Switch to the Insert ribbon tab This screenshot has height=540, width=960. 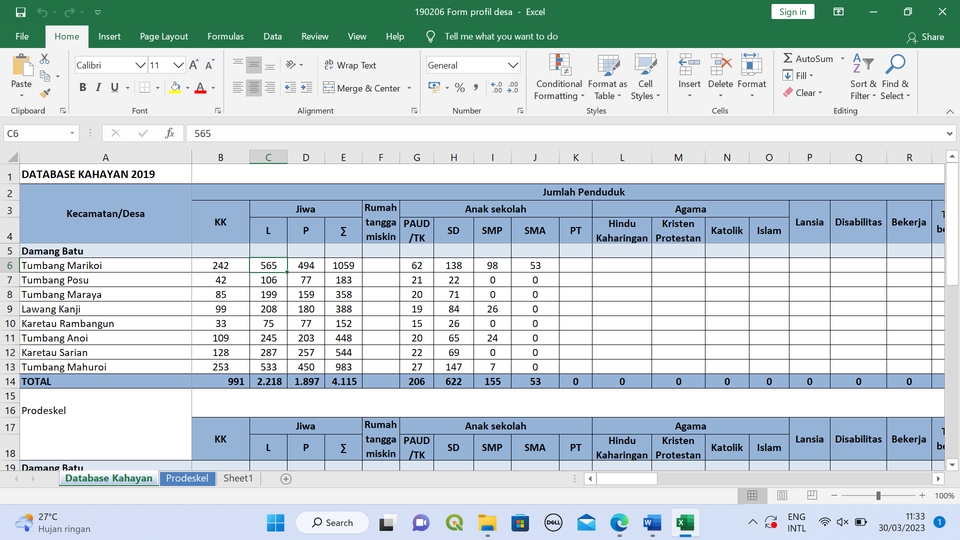click(109, 37)
